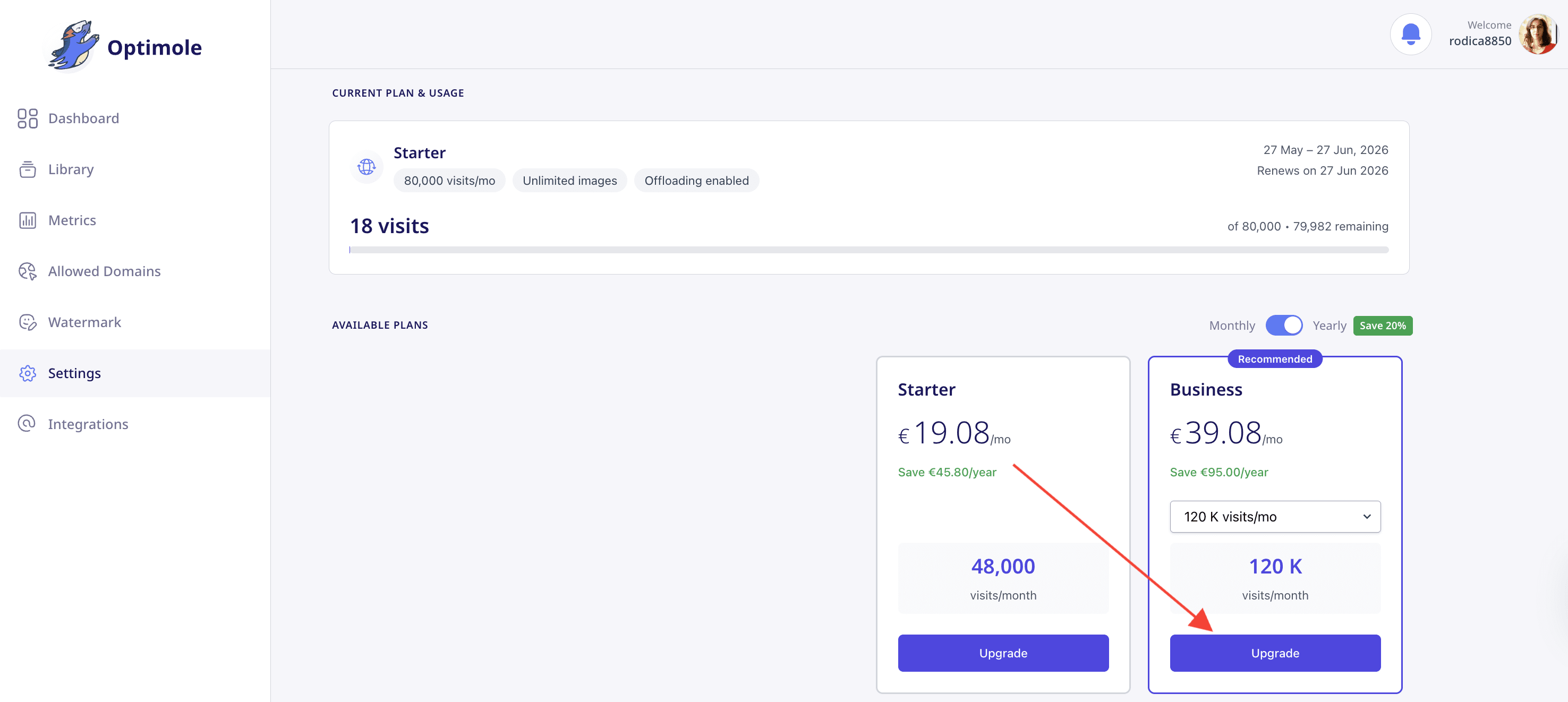1568x702 pixels.
Task: Upgrade to the Business plan
Action: click(x=1275, y=653)
